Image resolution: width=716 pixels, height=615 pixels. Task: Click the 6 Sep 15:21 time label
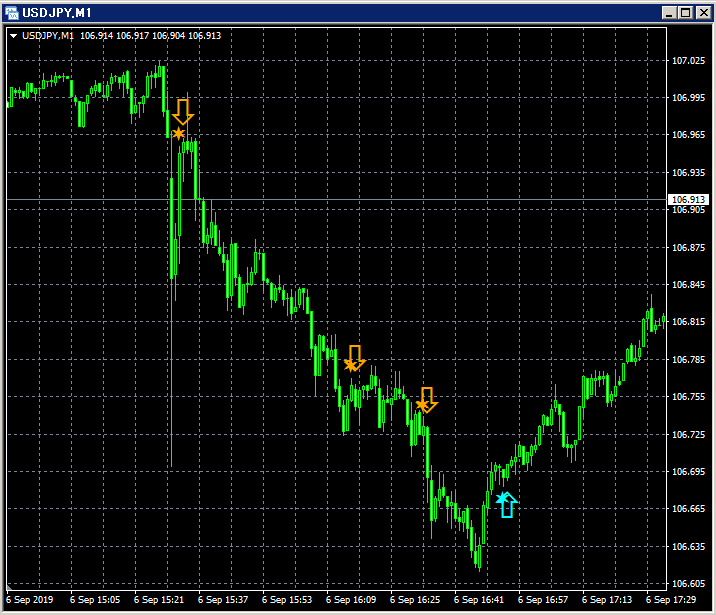[x=158, y=599]
